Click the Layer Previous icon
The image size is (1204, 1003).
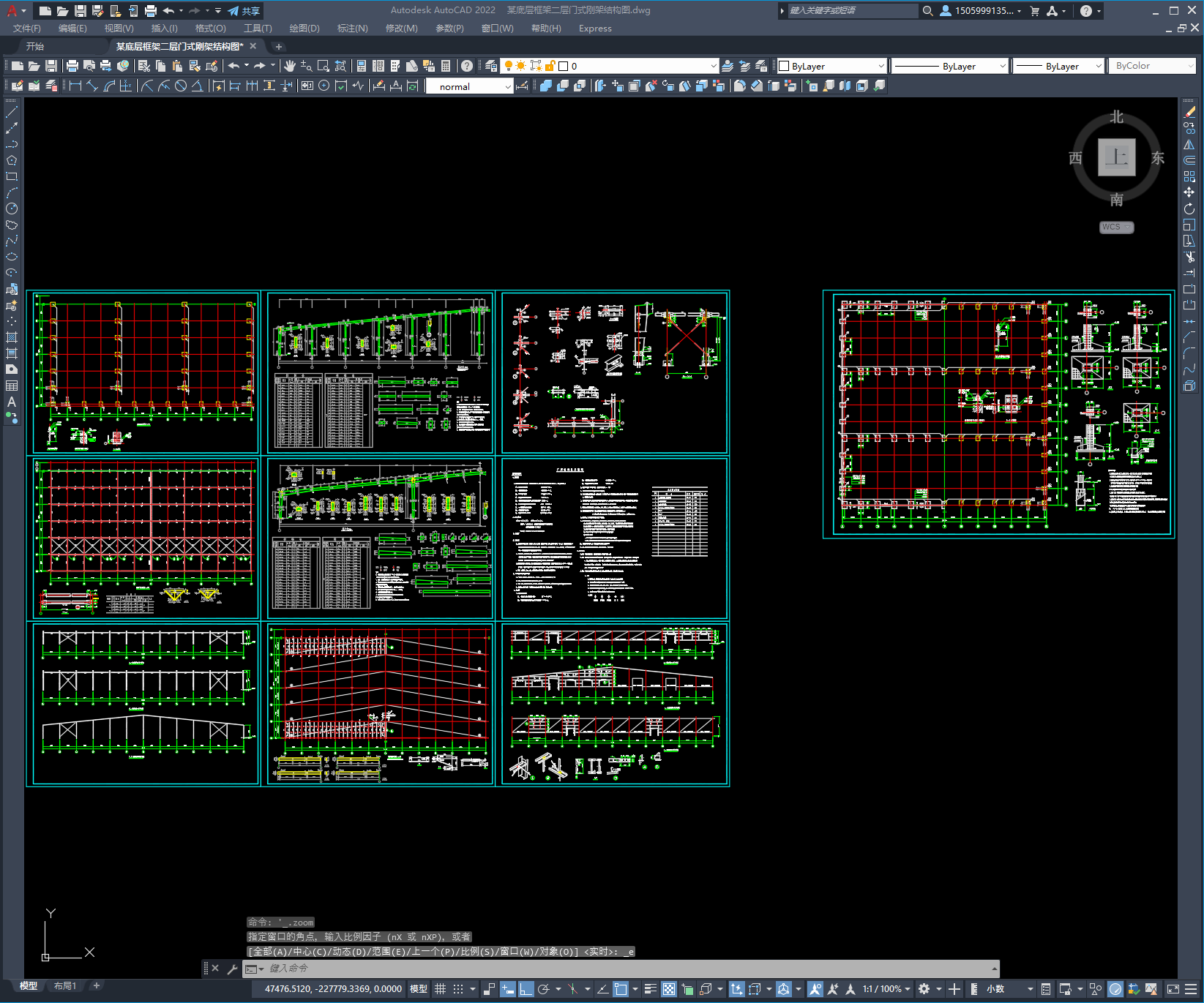click(744, 66)
